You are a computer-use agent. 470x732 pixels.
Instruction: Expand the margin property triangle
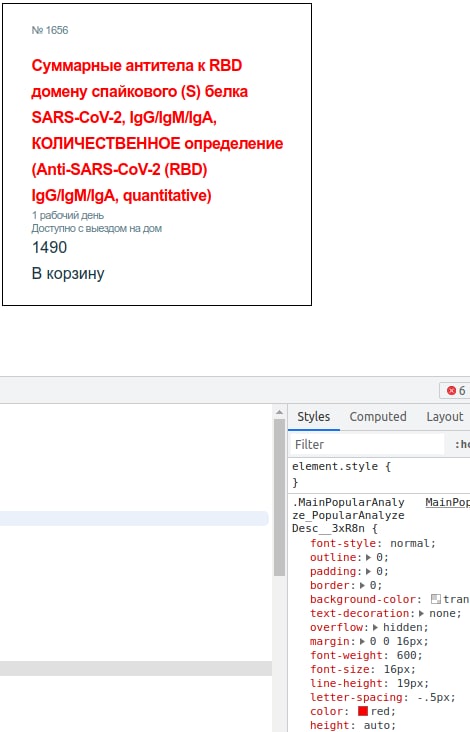click(x=362, y=641)
